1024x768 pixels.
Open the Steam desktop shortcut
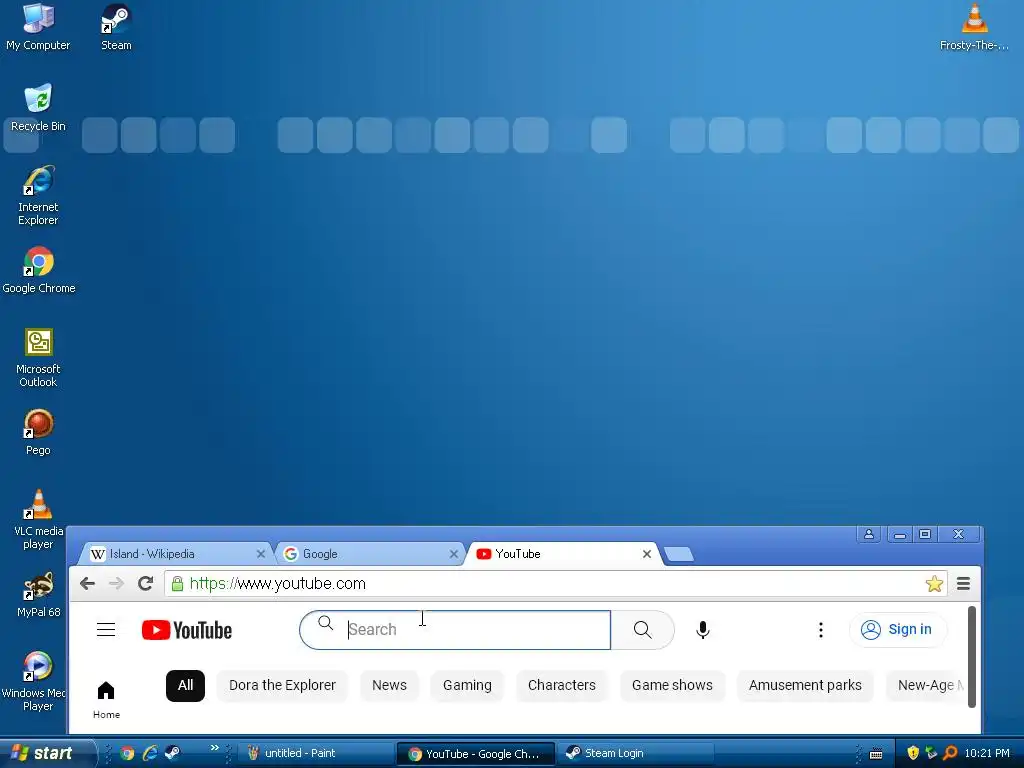pos(116,26)
